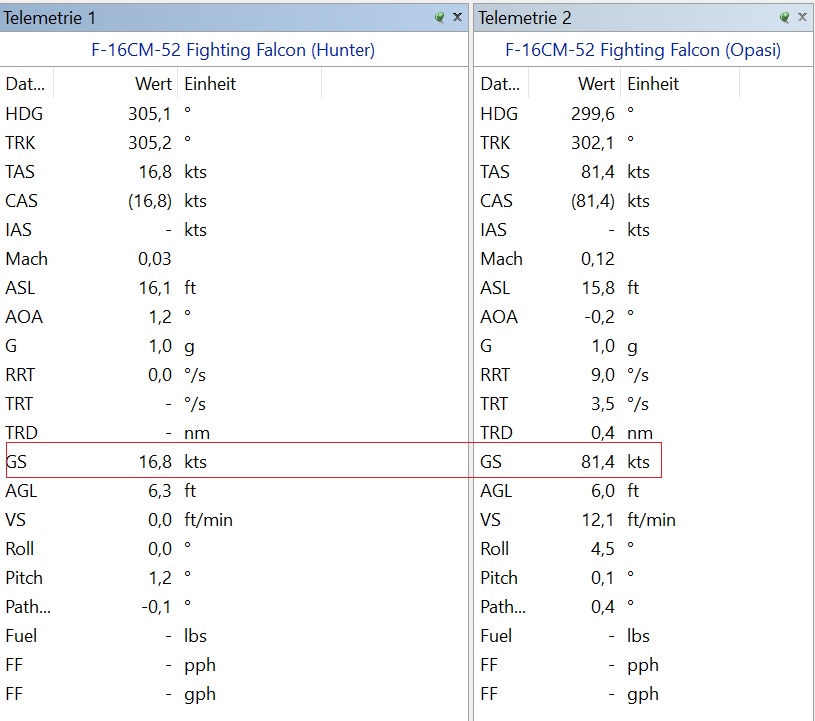This screenshot has width=815, height=721.
Task: Click the green target icon in Telemetrie 1
Action: 440,17
